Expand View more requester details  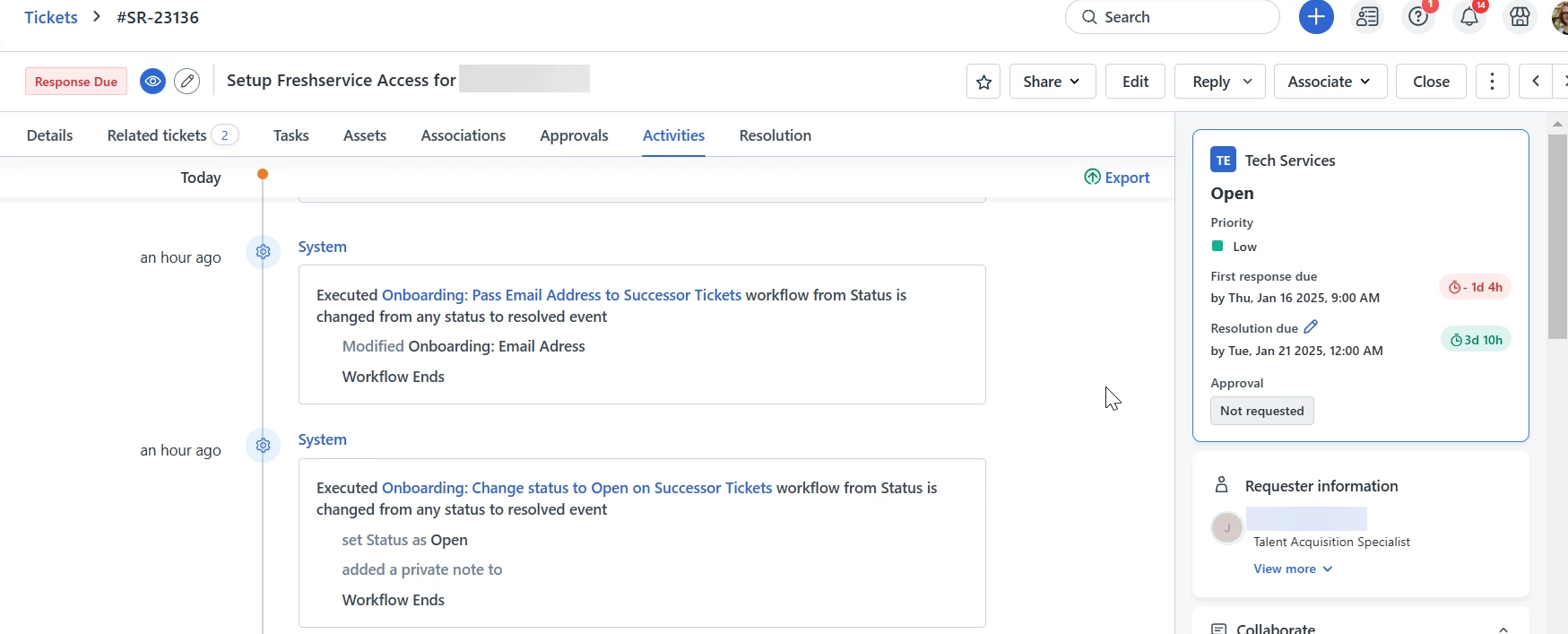1293,569
